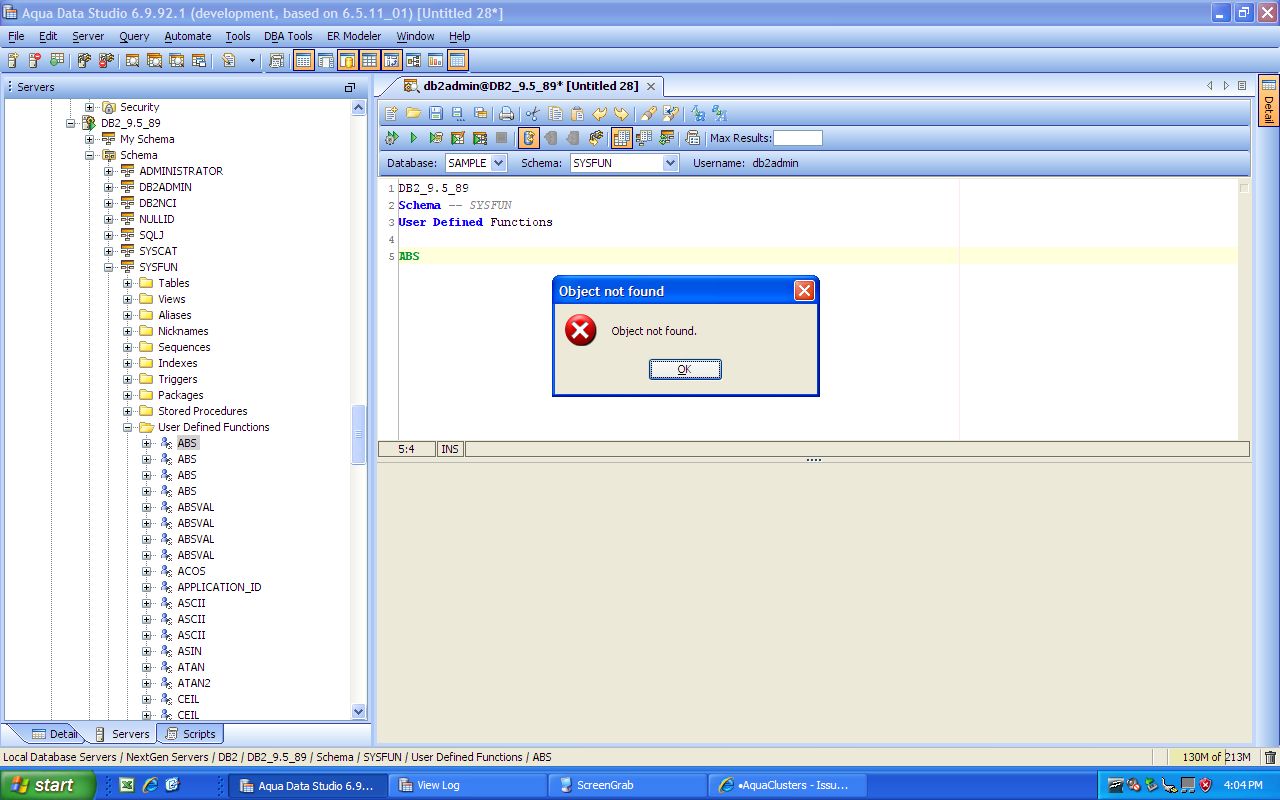1280x800 pixels.
Task: Click the Save As diskette icon with dots
Action: click(457, 114)
